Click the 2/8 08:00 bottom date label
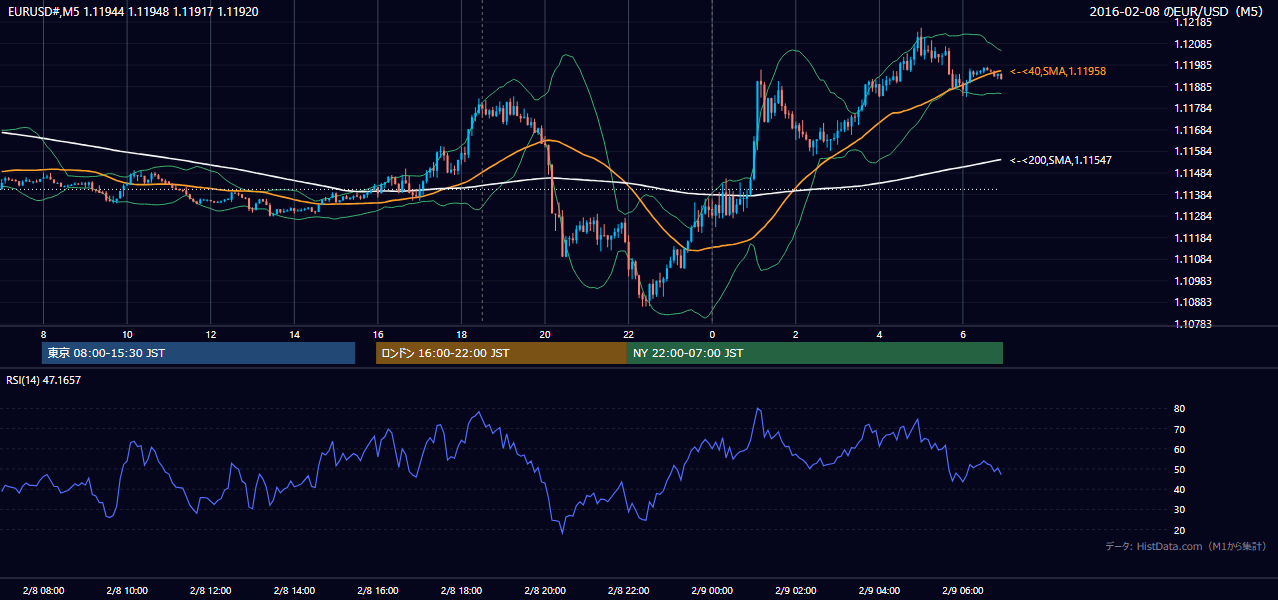Viewport: 1278px width, 600px height. pos(43,591)
